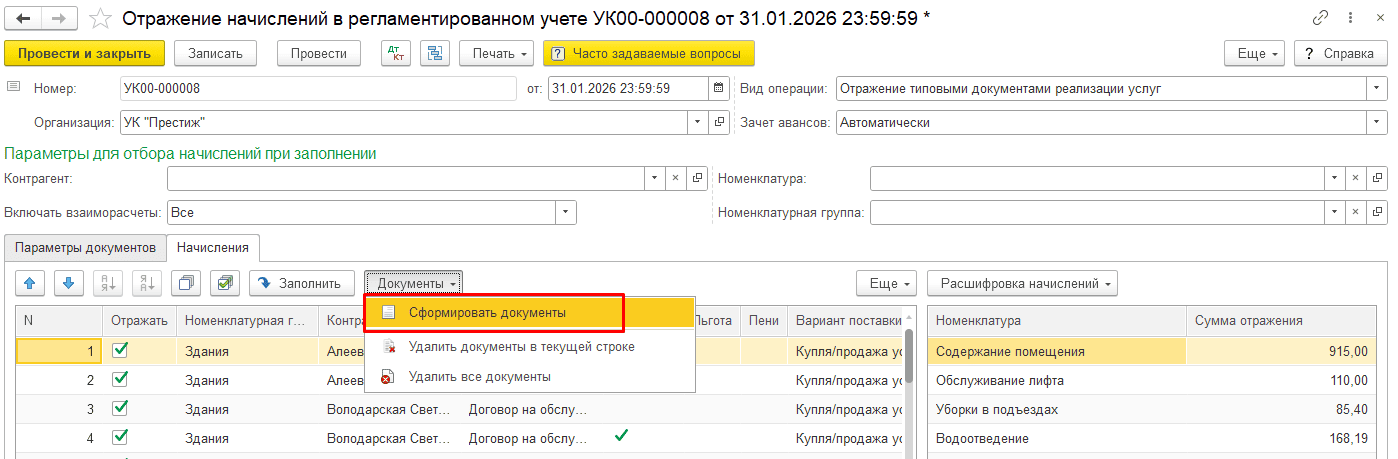
Task: Click the back navigation arrow icon
Action: pyautogui.click(x=24, y=19)
